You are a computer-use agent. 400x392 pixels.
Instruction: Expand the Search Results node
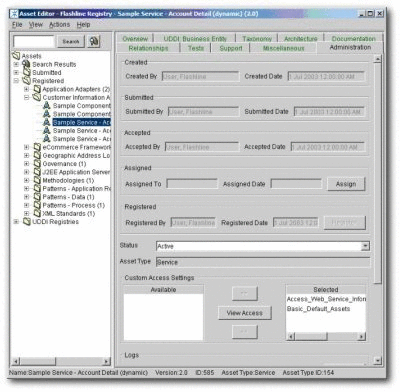pyautogui.click(x=16, y=64)
